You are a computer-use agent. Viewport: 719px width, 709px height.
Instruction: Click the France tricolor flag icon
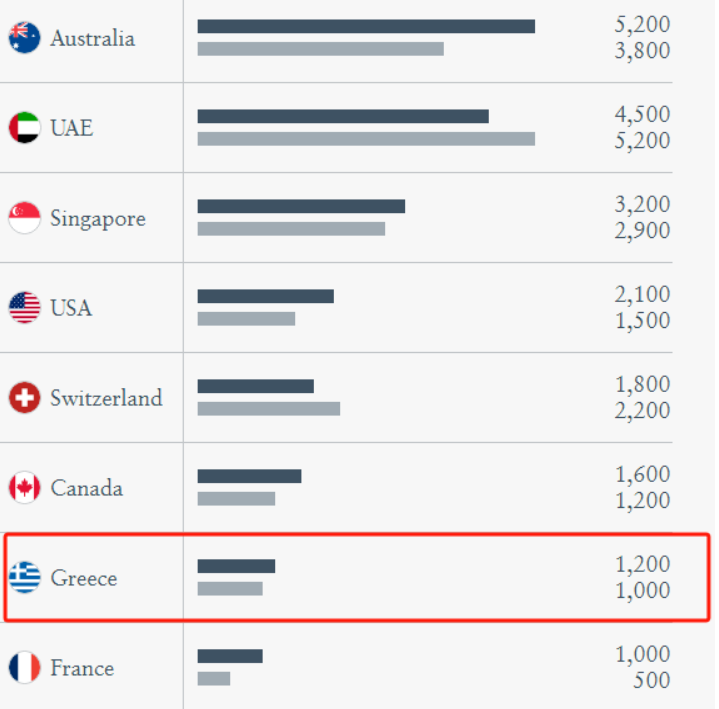pos(24,667)
